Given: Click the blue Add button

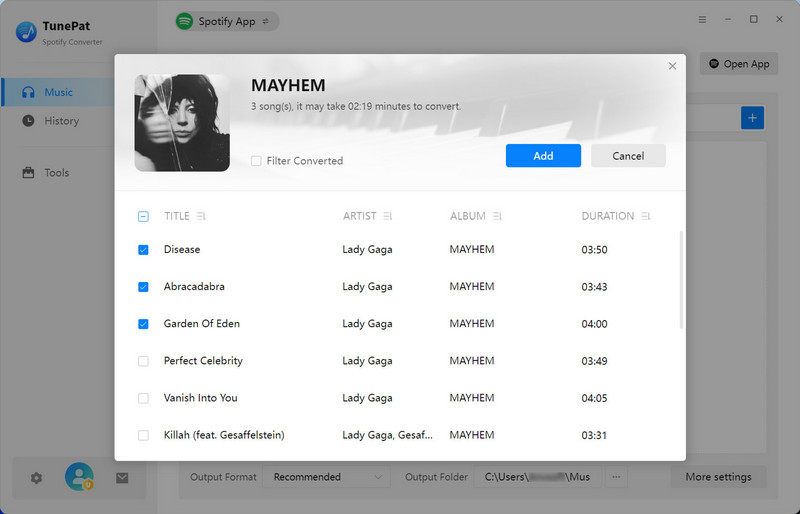Looking at the screenshot, I should 543,156.
